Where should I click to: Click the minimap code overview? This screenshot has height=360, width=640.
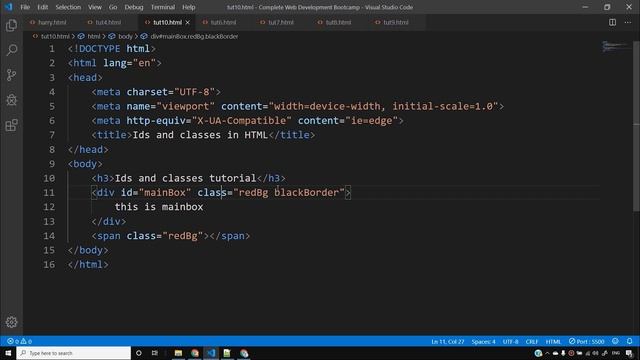tap(615, 46)
